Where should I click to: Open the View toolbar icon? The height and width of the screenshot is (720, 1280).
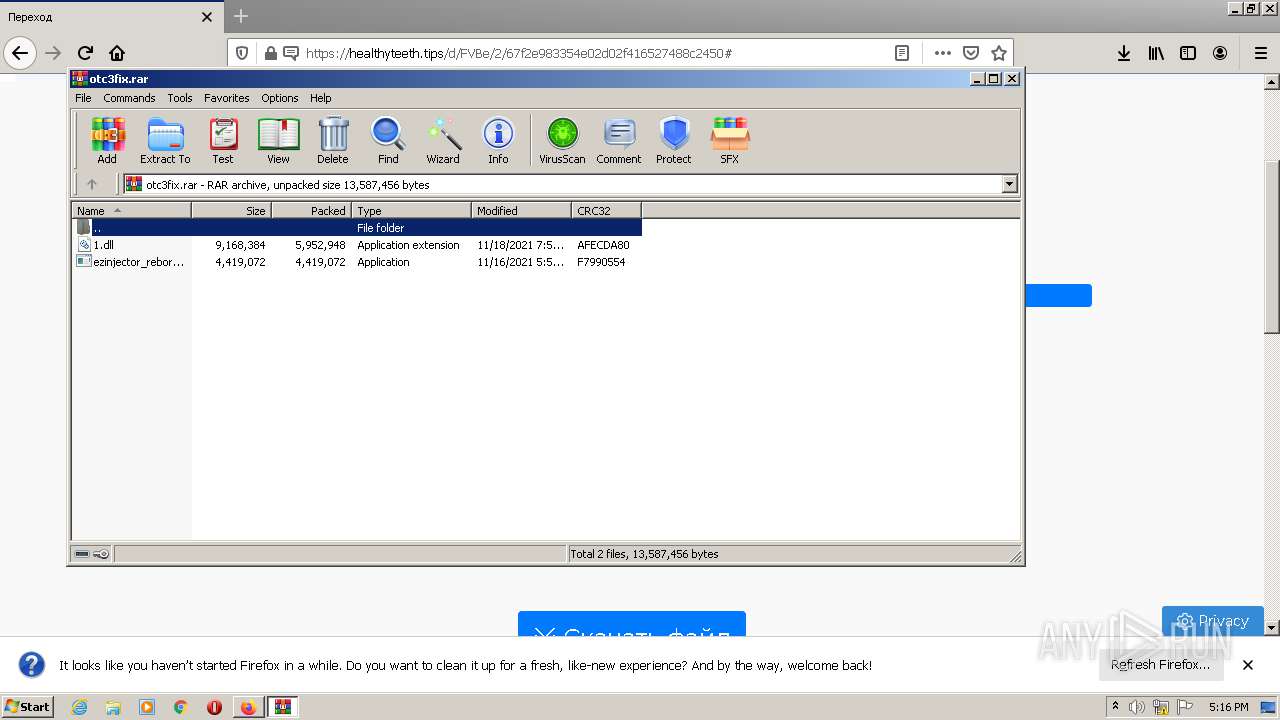(278, 140)
